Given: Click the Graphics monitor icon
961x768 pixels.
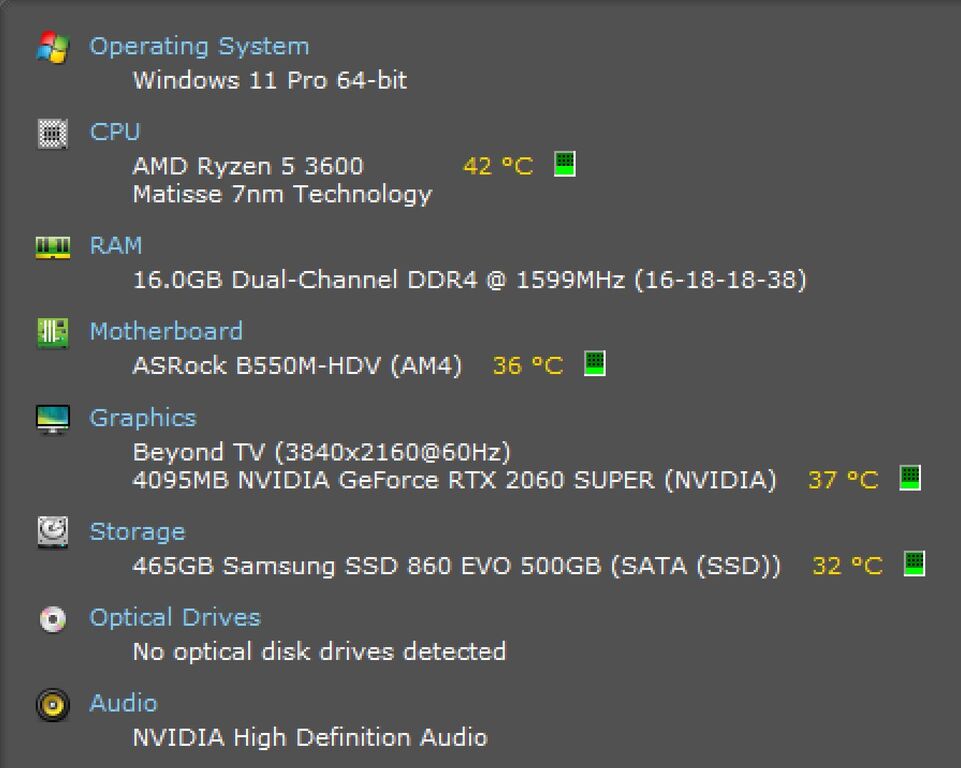Looking at the screenshot, I should (53, 419).
